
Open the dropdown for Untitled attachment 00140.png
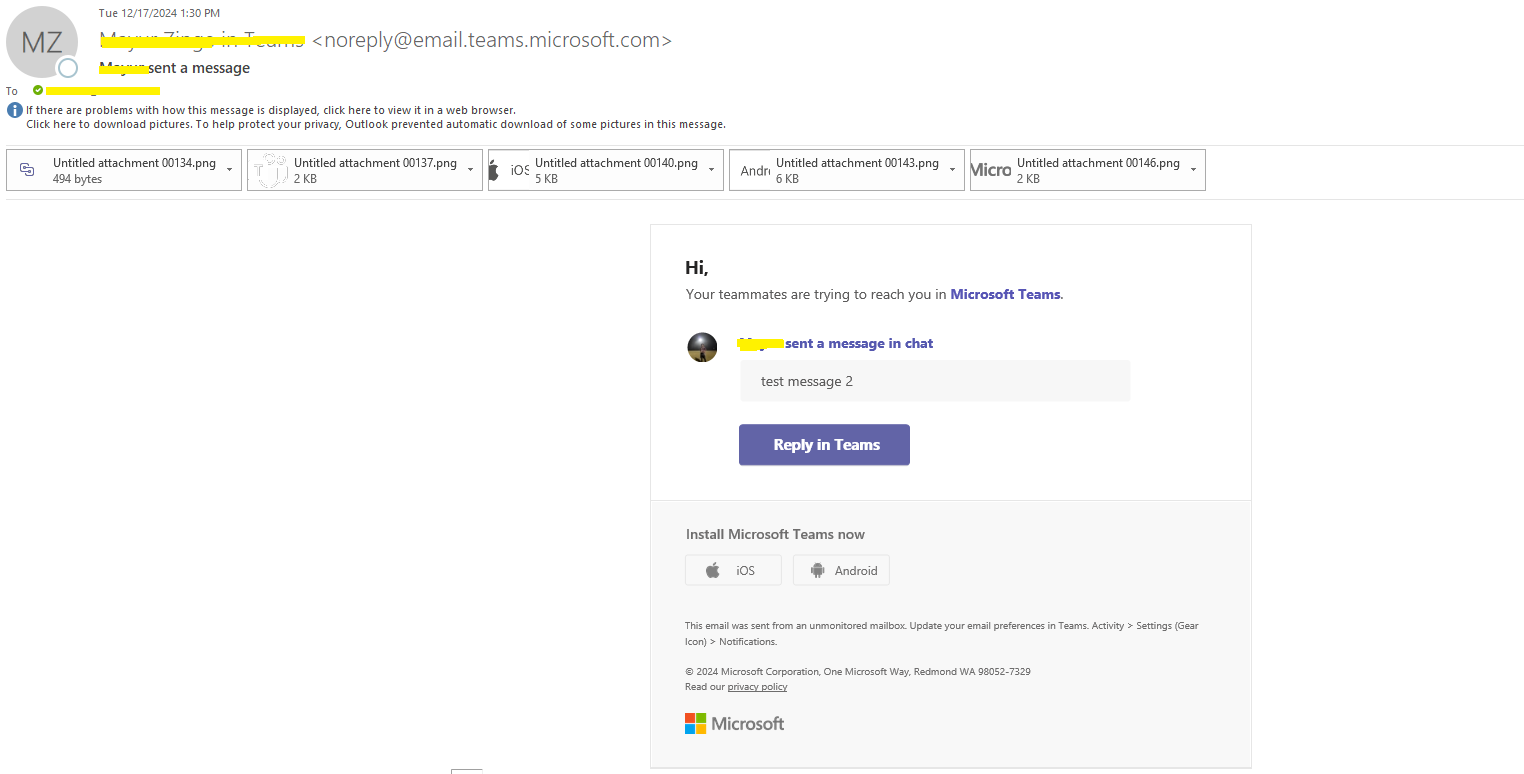(x=711, y=170)
